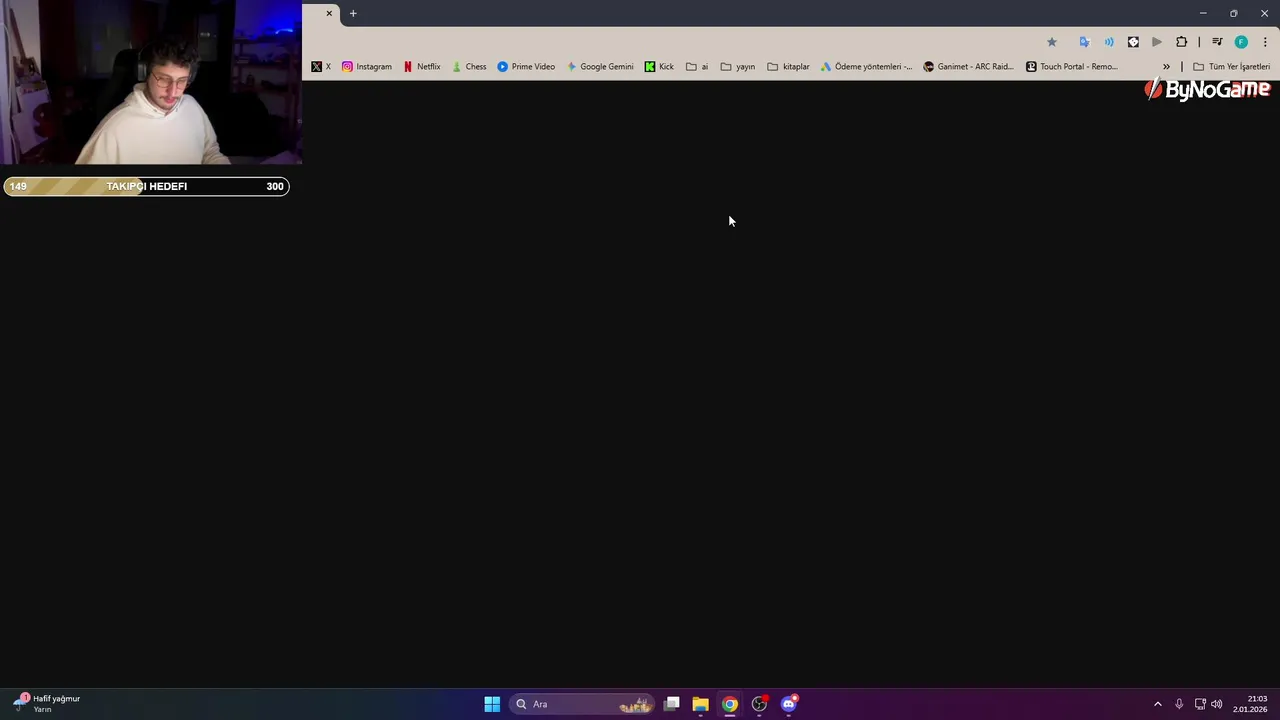Open the X bookmark
This screenshot has height=720, width=1280.
[x=321, y=67]
